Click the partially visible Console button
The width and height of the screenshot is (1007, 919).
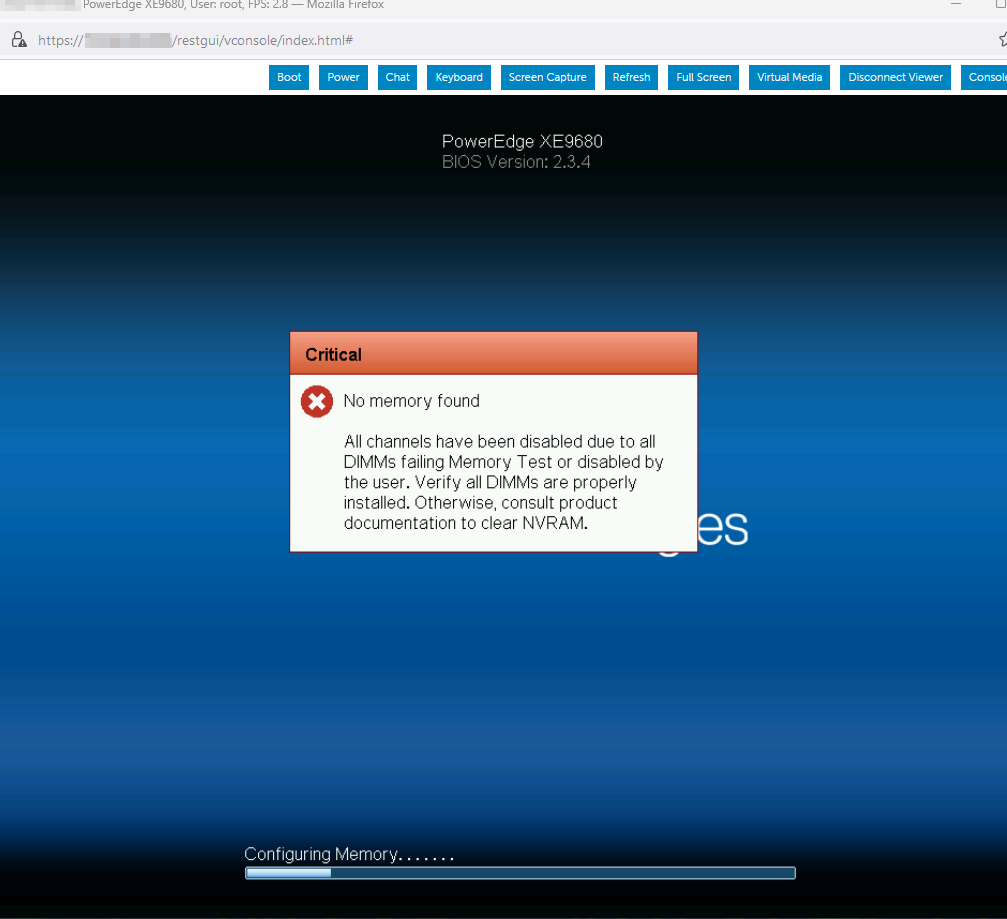click(984, 77)
